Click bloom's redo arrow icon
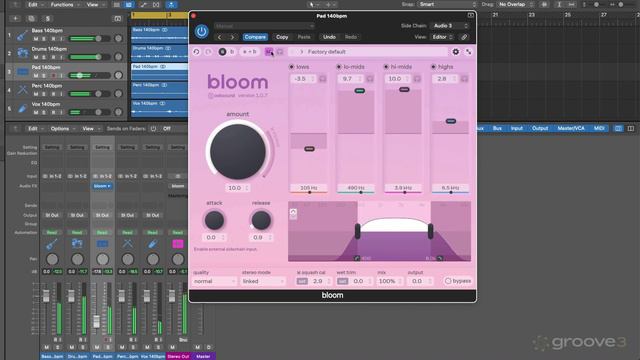The height and width of the screenshot is (360, 640). [208, 52]
